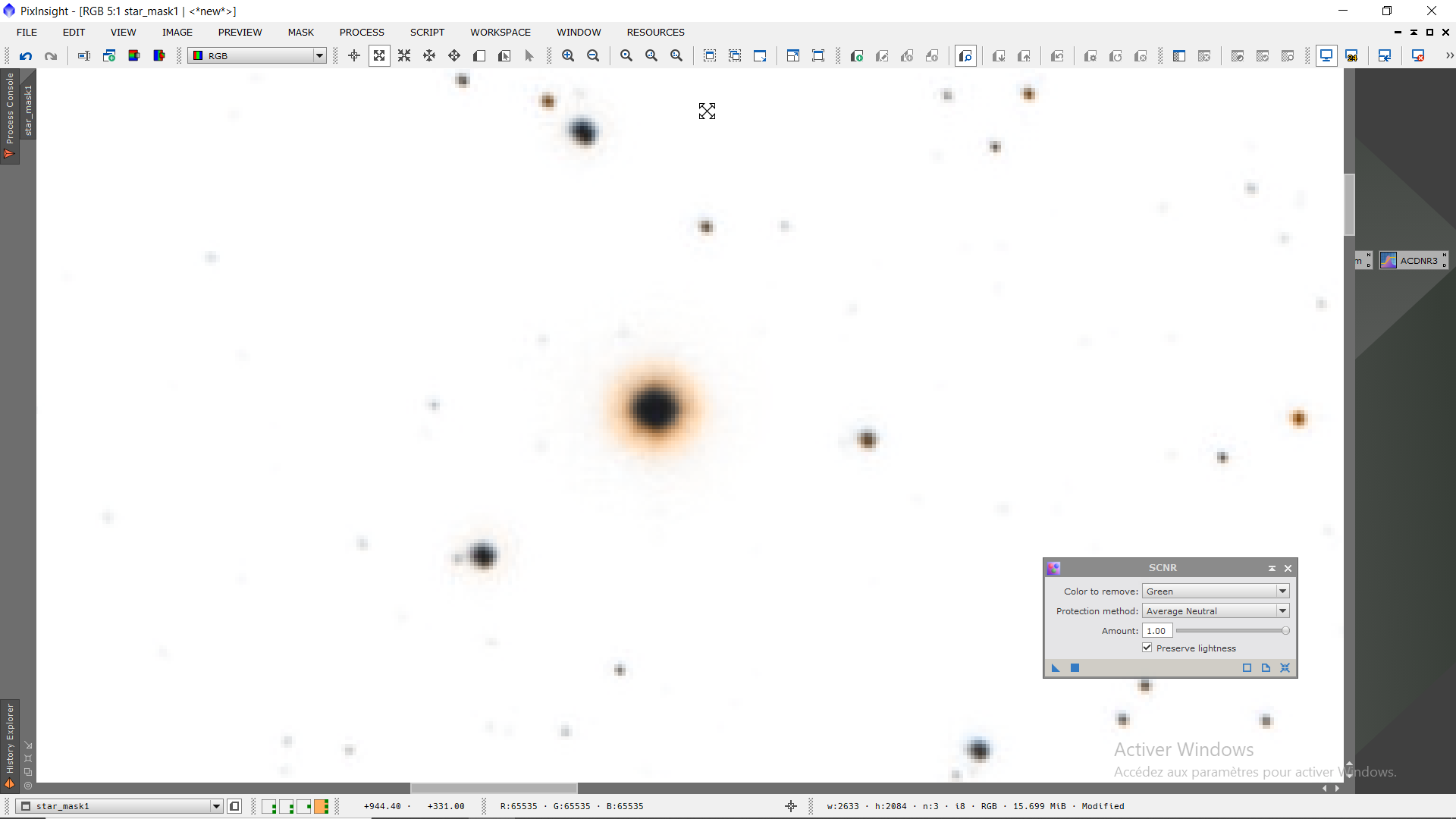Viewport: 1456px width, 819px height.
Task: Open the SCRIPT menu
Action: click(427, 32)
